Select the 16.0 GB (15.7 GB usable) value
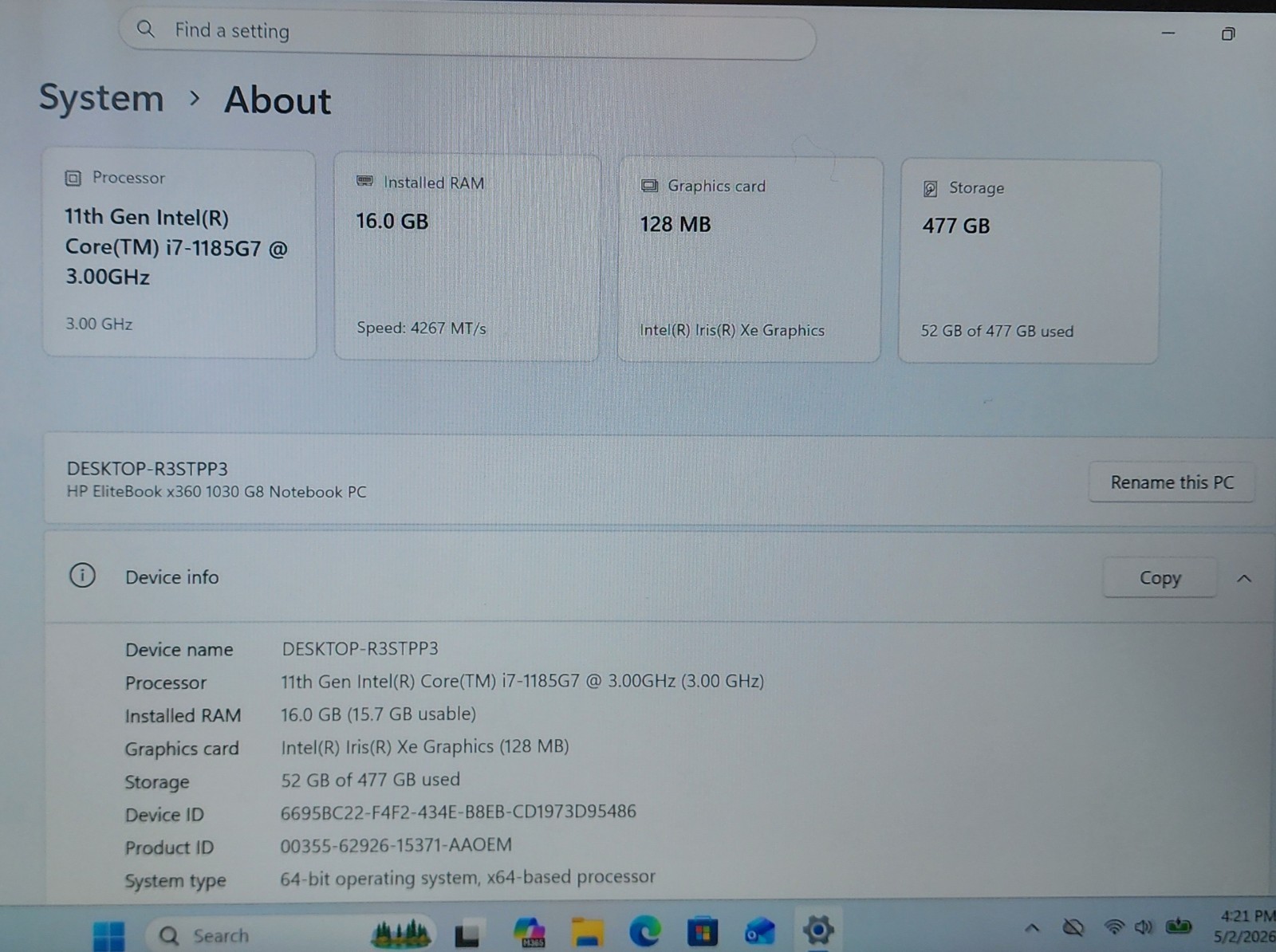Screen dimensions: 1276x952 tap(378, 714)
